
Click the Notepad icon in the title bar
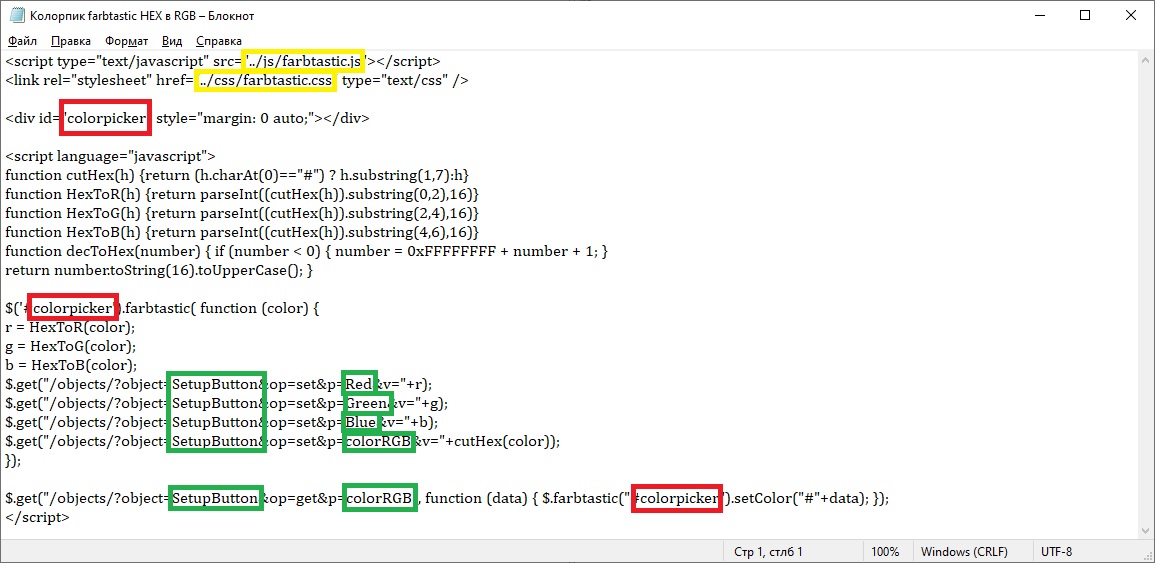[x=16, y=16]
